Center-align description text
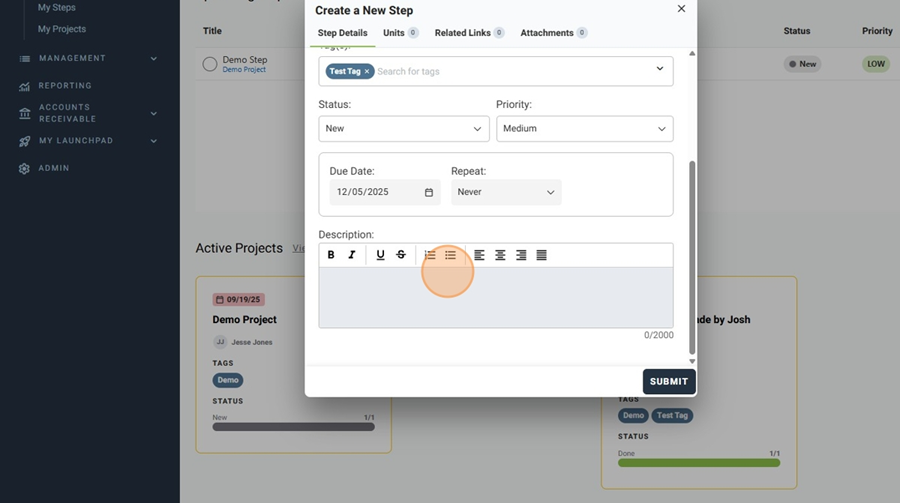The width and height of the screenshot is (900, 503). point(500,255)
